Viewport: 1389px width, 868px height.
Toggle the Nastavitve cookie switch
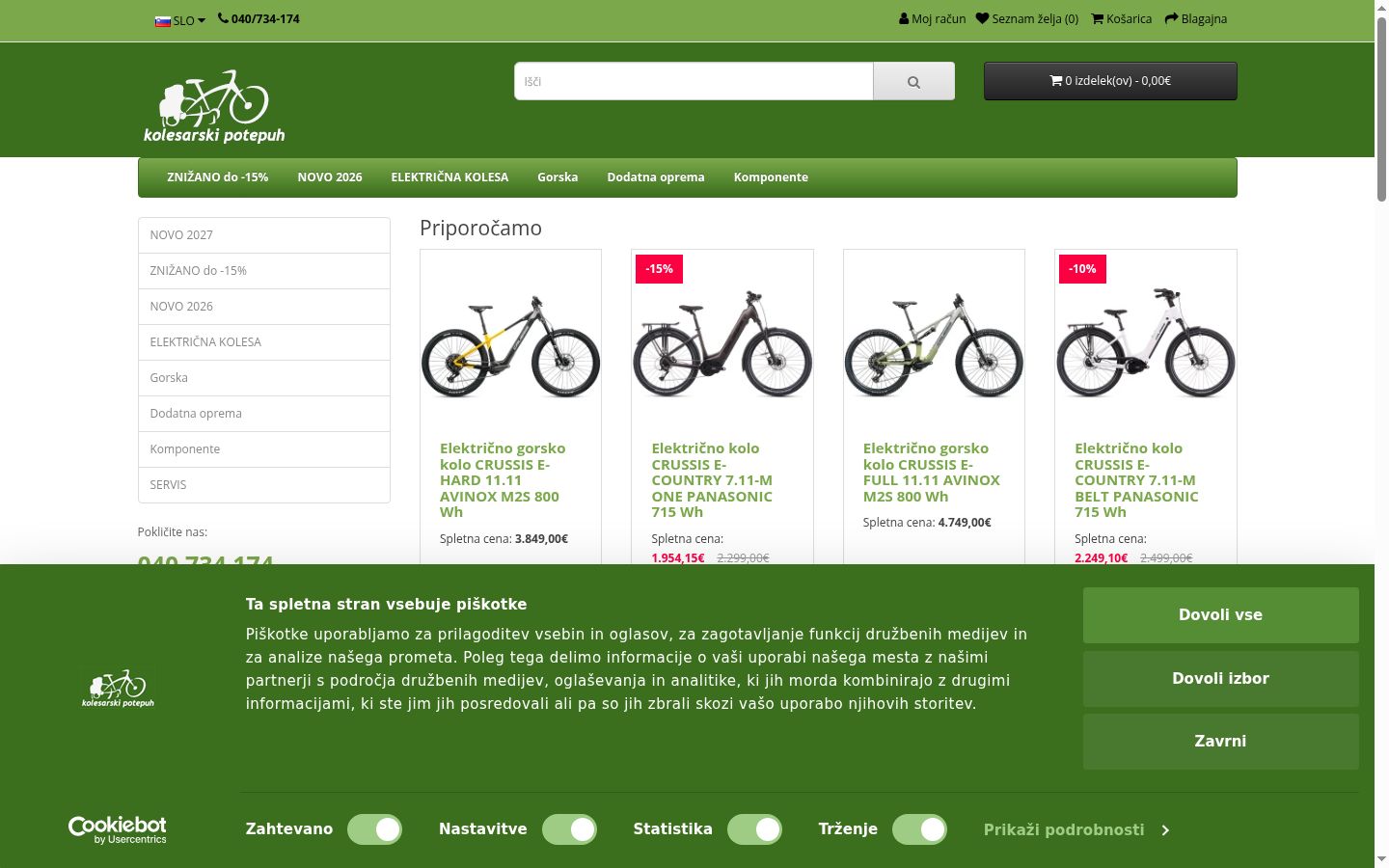(569, 829)
